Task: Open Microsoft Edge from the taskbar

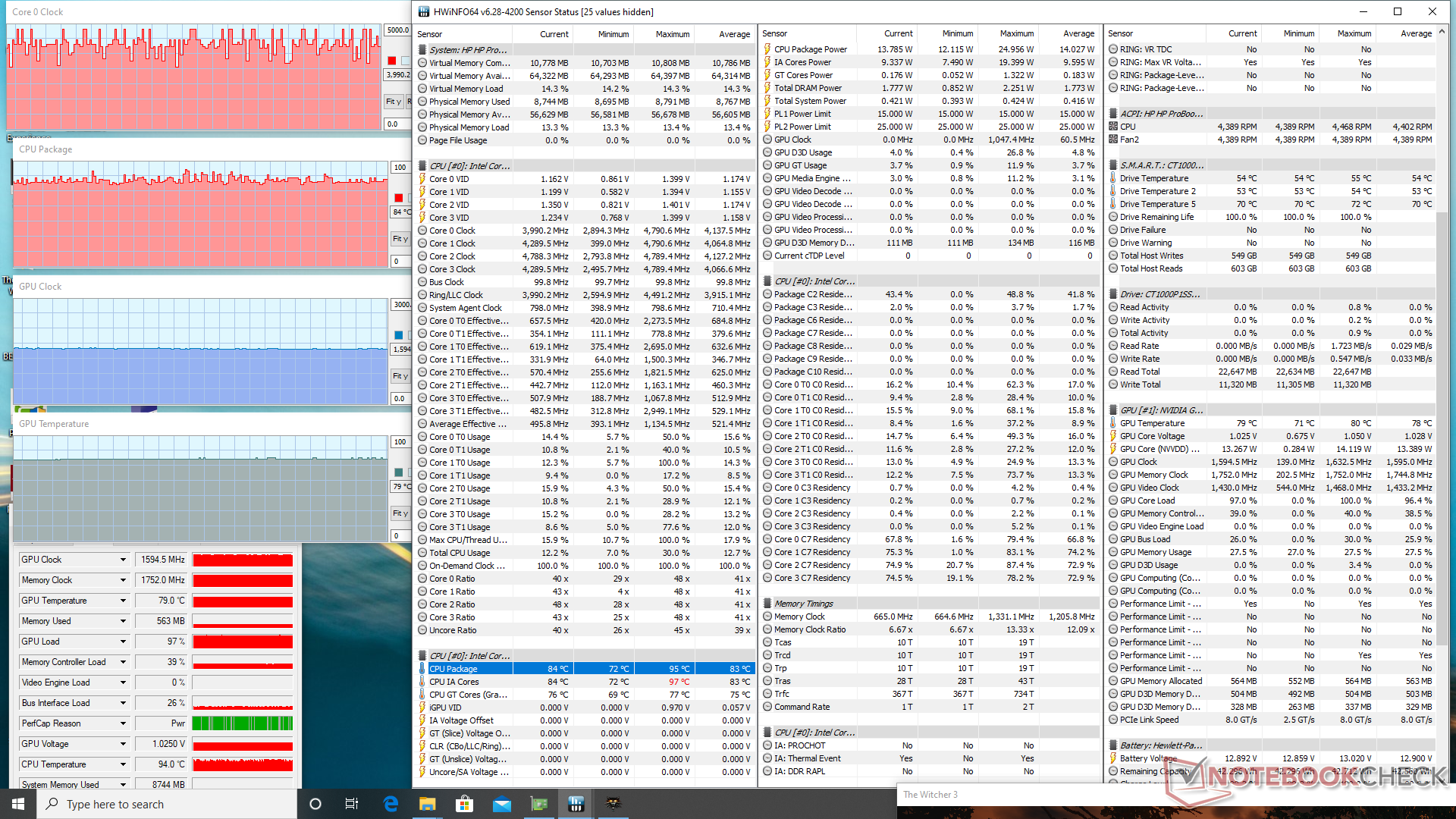Action: click(391, 804)
